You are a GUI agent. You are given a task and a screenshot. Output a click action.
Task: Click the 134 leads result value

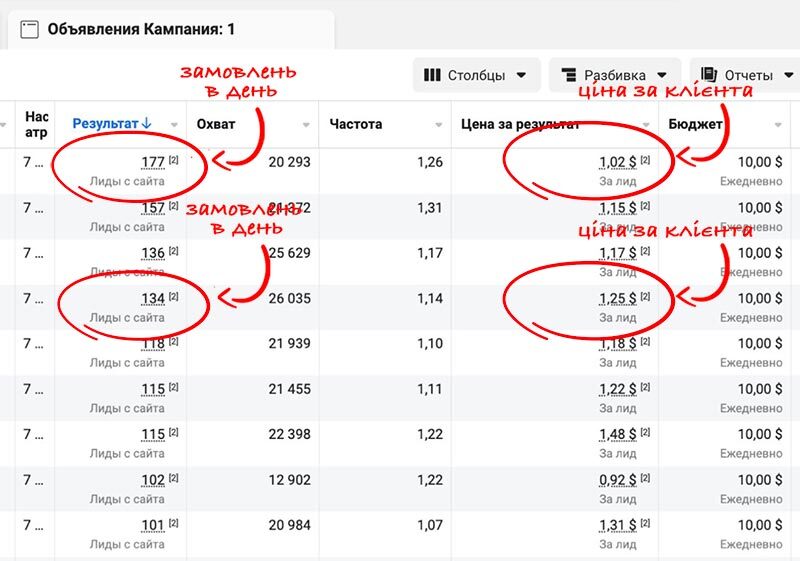point(152,298)
